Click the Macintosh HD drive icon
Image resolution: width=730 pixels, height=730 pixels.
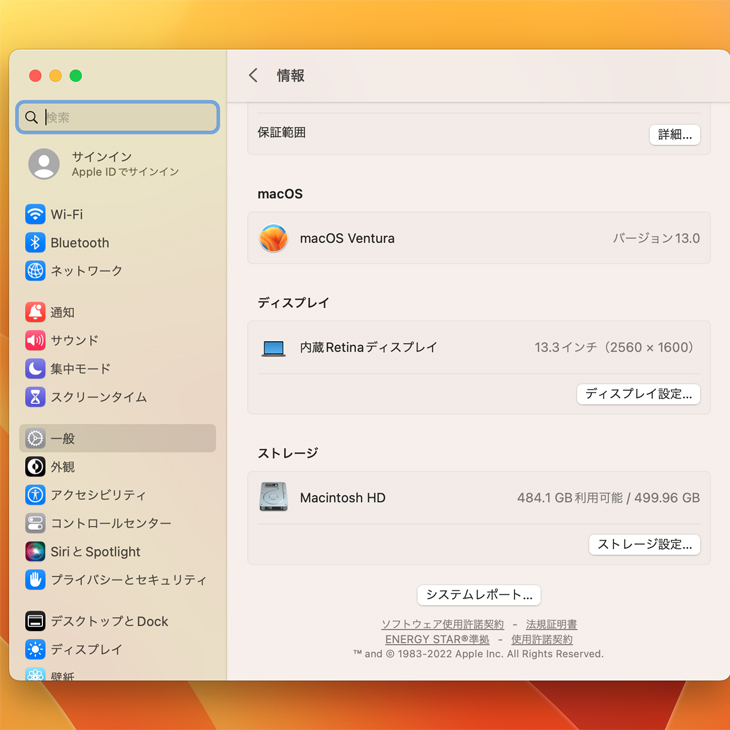tap(273, 497)
